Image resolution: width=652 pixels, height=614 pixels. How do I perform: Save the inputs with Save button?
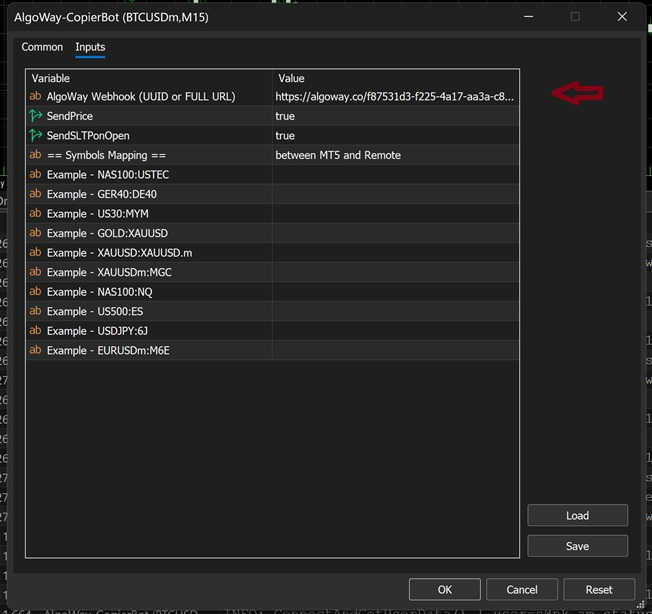tap(577, 546)
